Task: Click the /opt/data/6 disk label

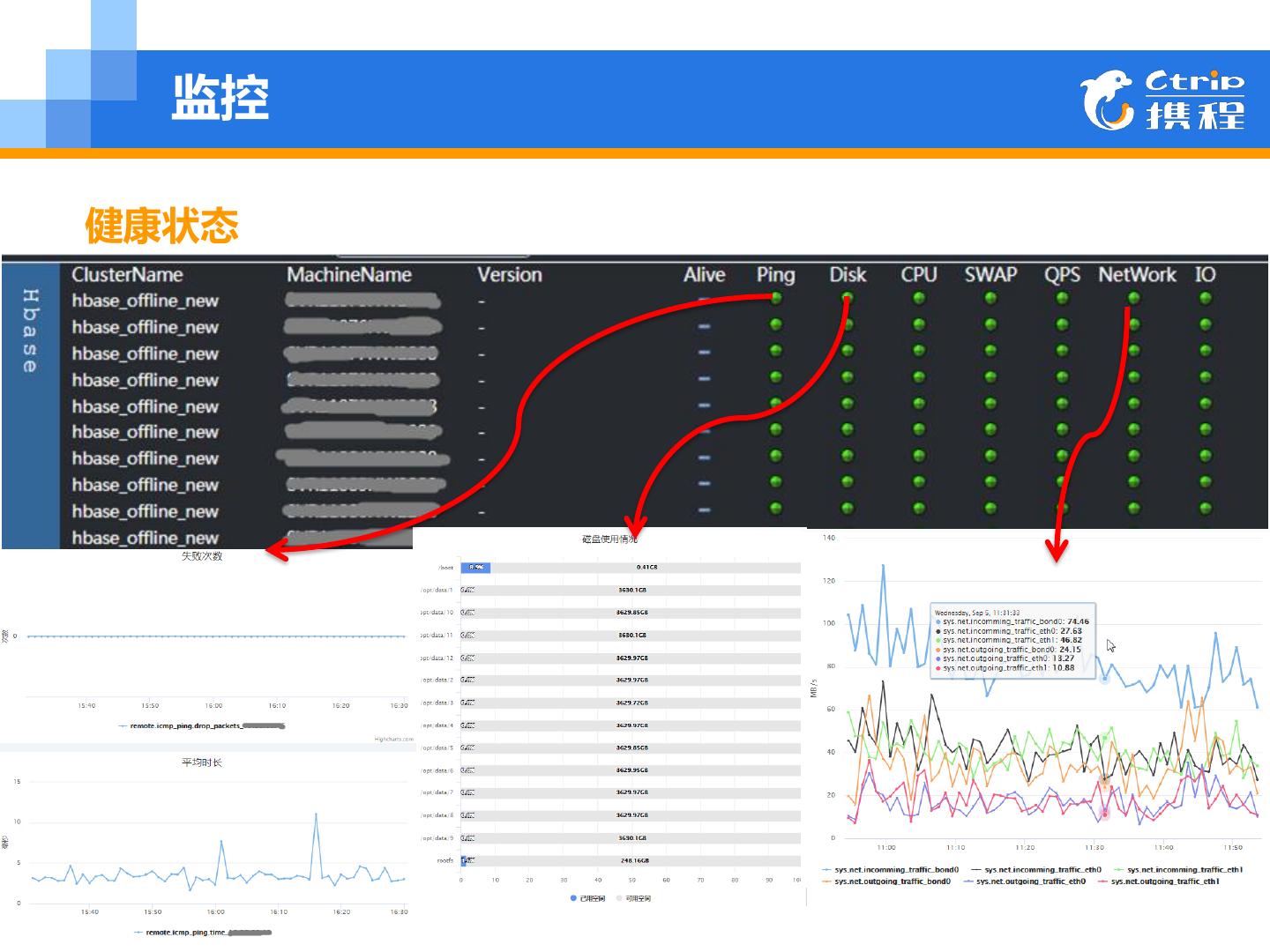Action: tap(439, 770)
